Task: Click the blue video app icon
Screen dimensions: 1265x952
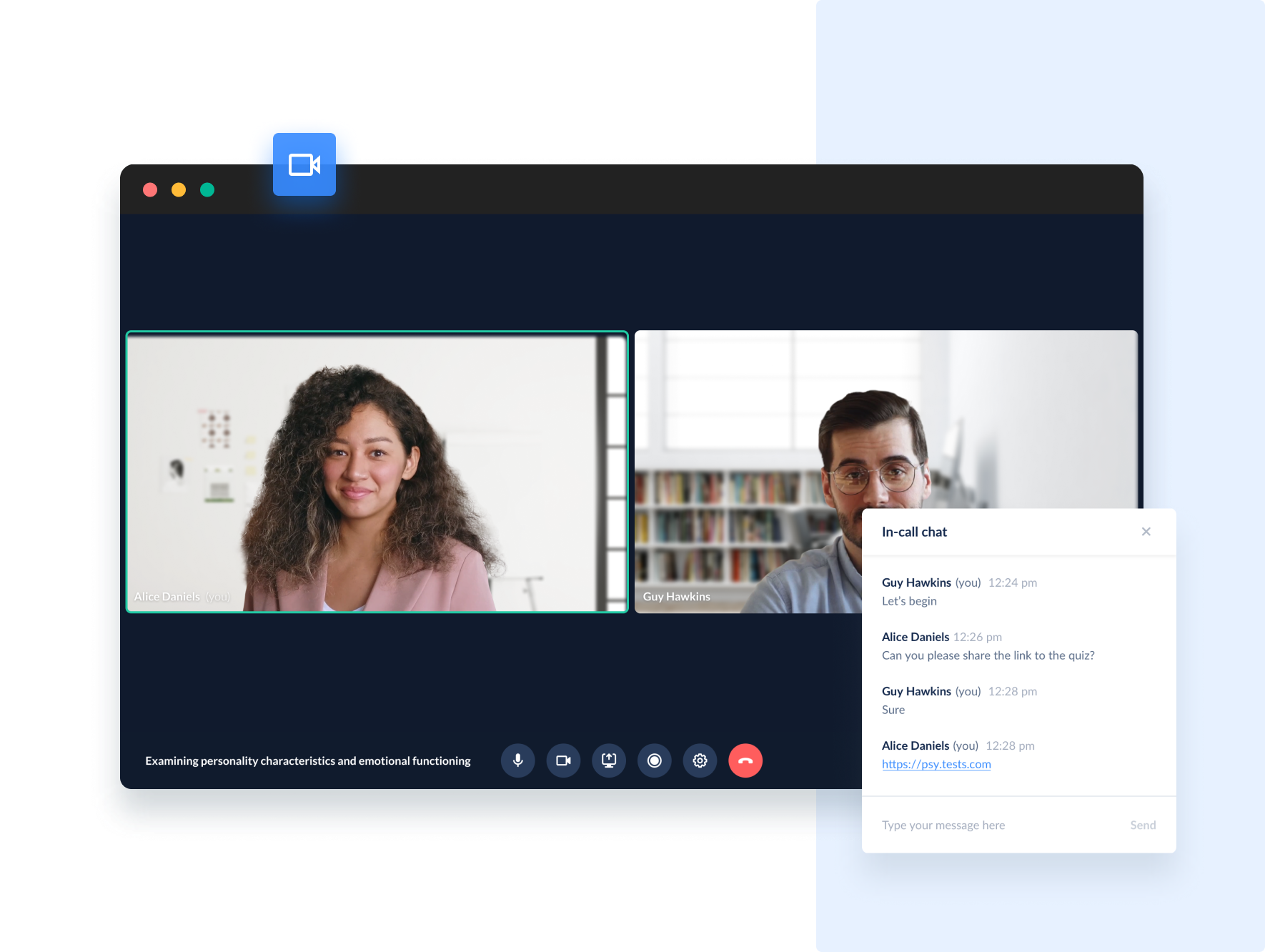Action: 304,164
